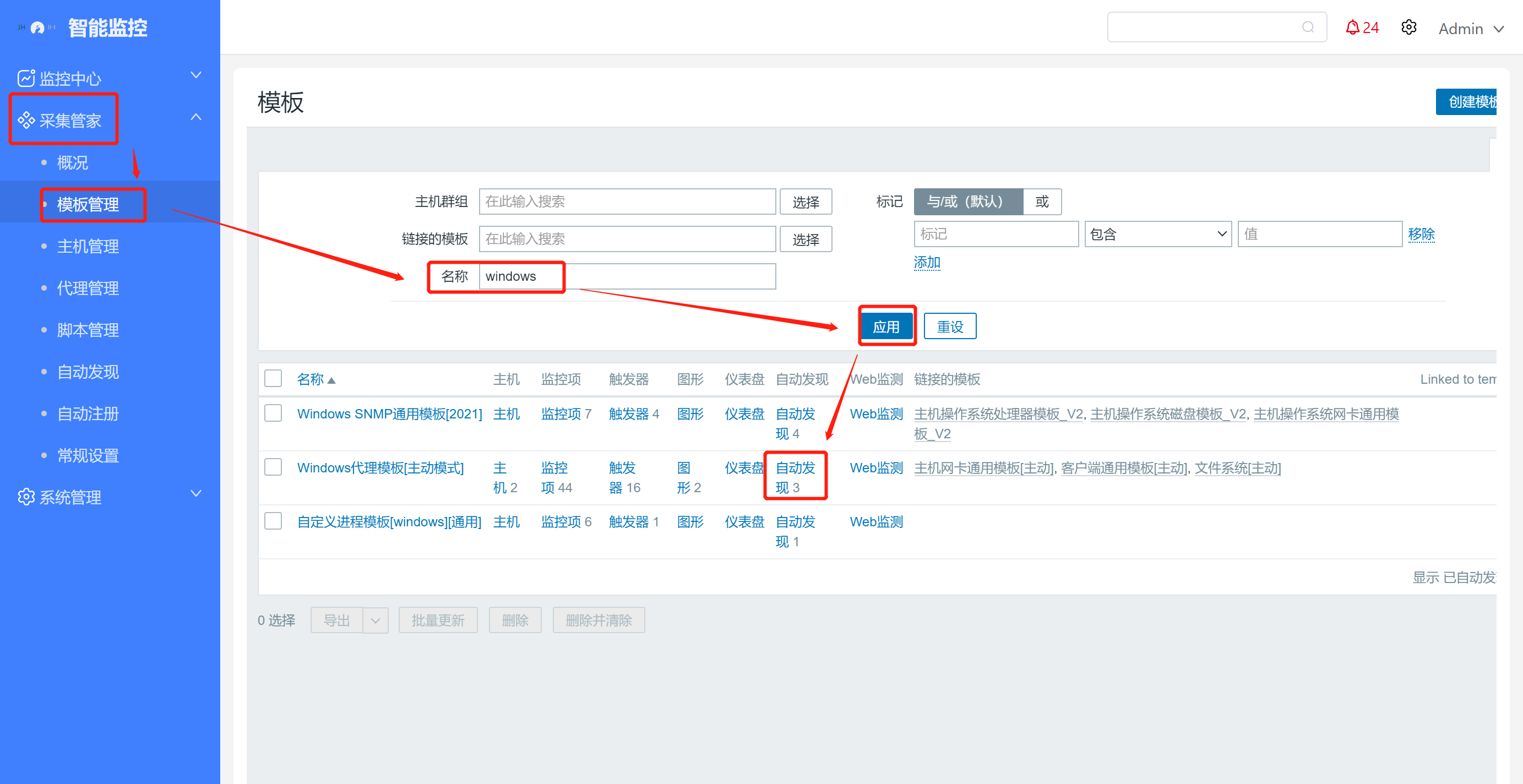Open Windows代理模板[主动模式] template link
1523x784 pixels.
pos(380,467)
